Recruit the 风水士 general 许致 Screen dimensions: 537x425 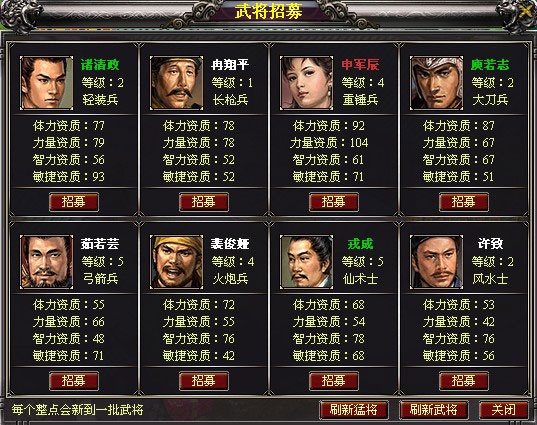point(464,381)
